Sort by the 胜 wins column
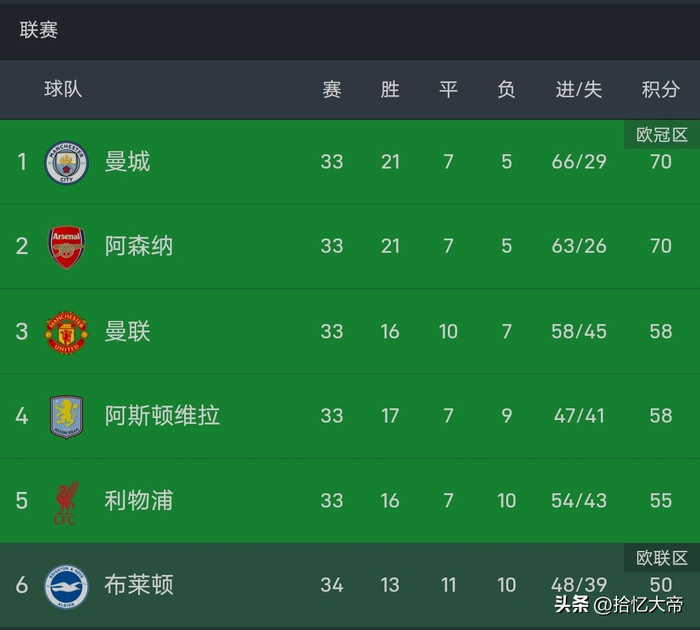This screenshot has width=700, height=630. pos(390,89)
